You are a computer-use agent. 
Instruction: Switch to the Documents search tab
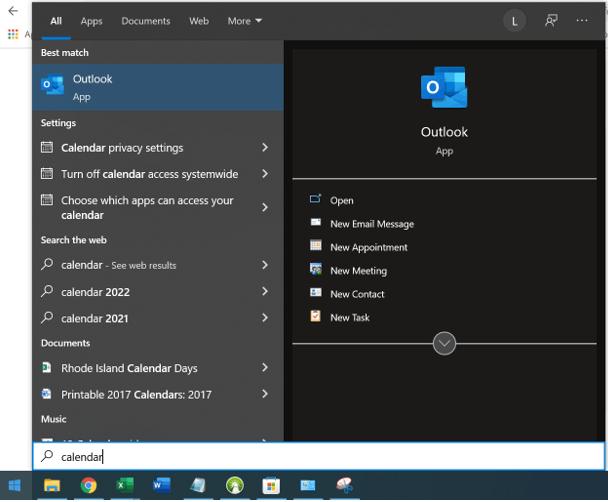click(146, 21)
